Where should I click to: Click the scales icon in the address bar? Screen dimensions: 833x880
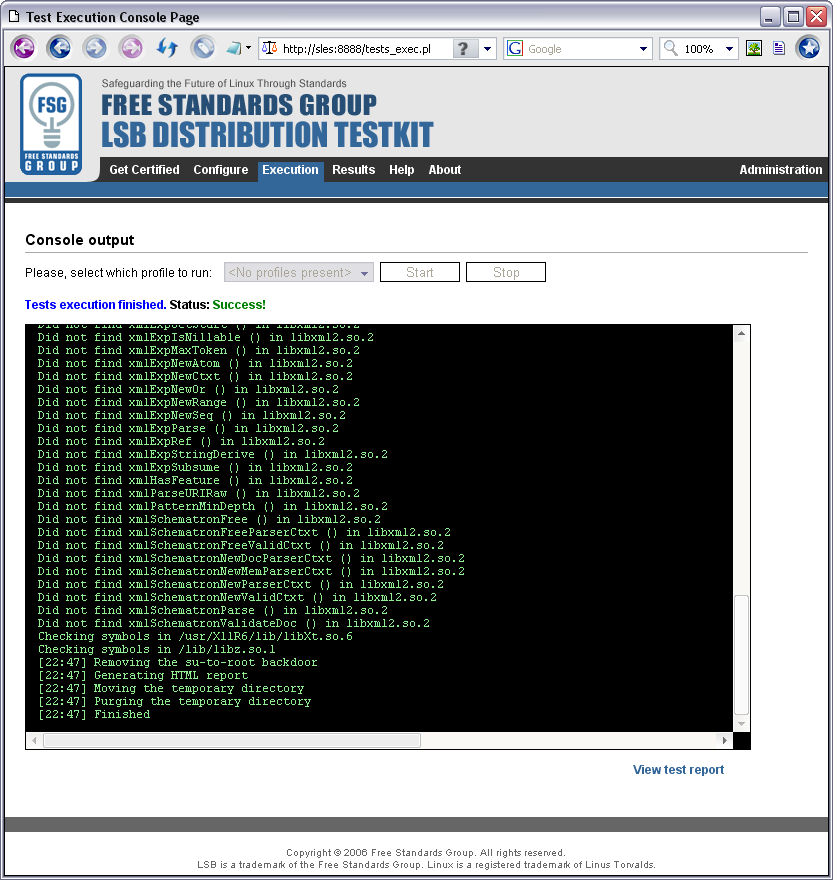pos(269,48)
